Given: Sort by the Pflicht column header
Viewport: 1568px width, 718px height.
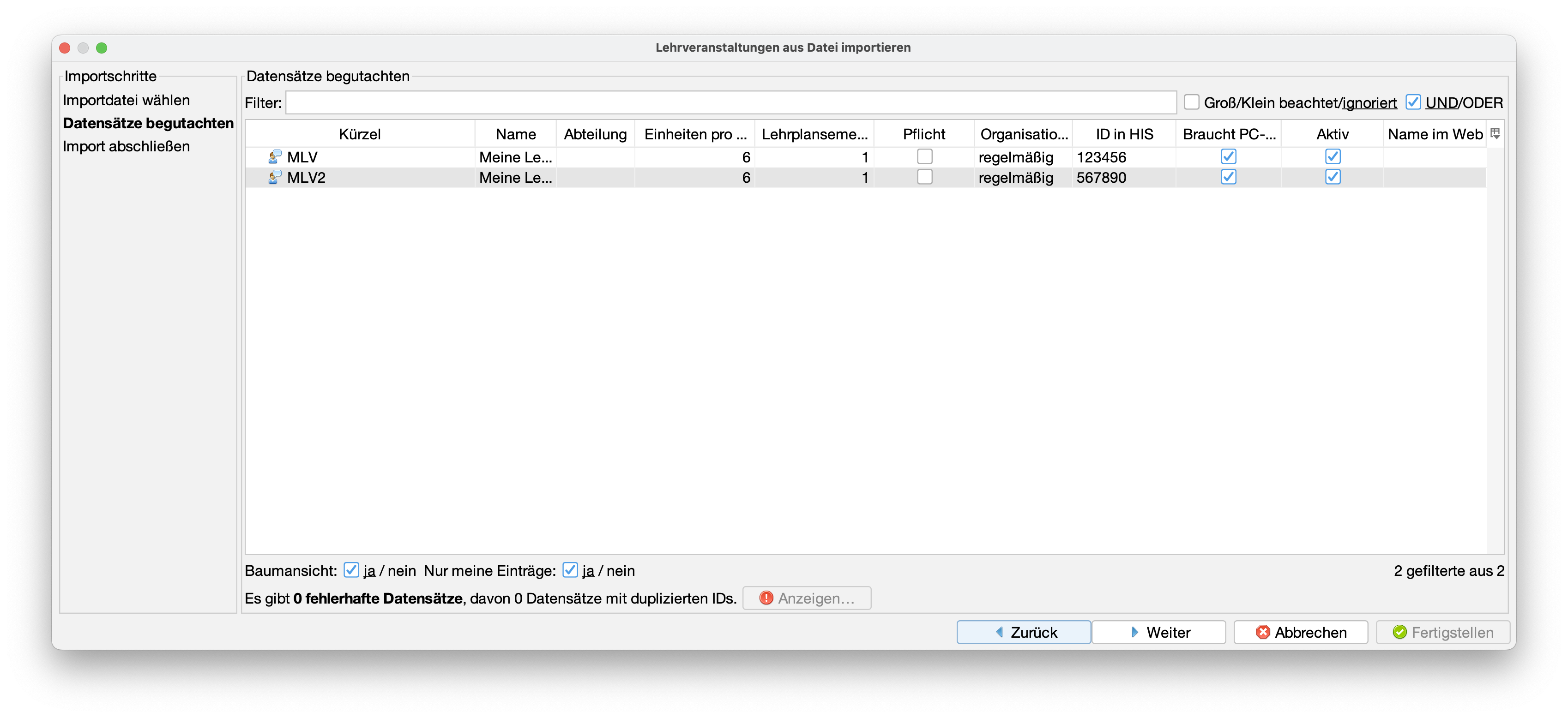Looking at the screenshot, I should pyautogui.click(x=924, y=134).
